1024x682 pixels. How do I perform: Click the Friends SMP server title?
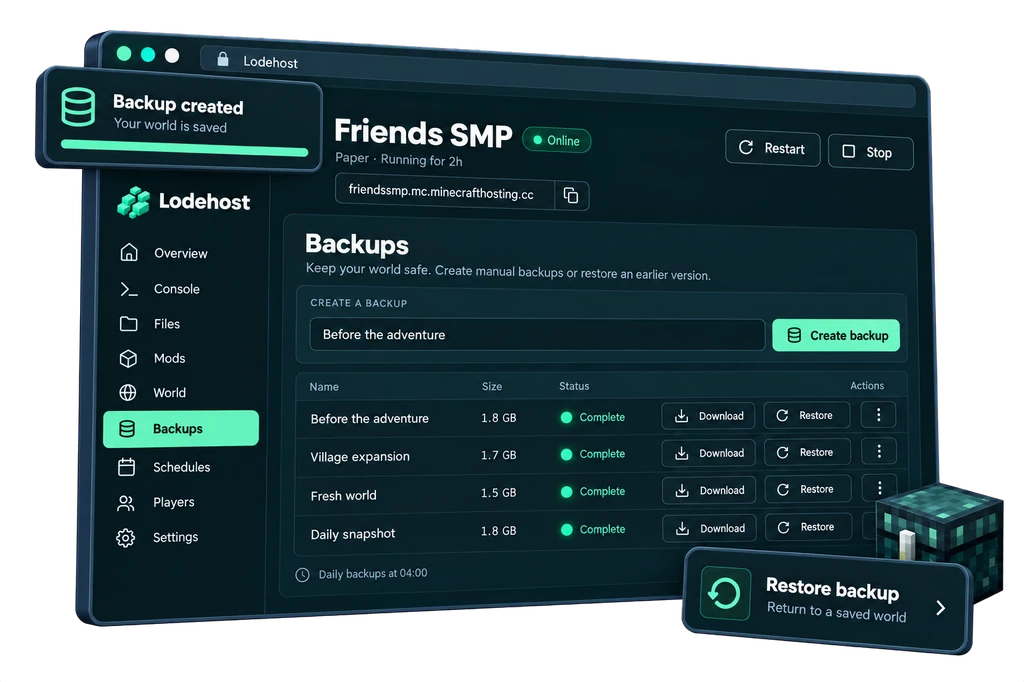point(423,133)
